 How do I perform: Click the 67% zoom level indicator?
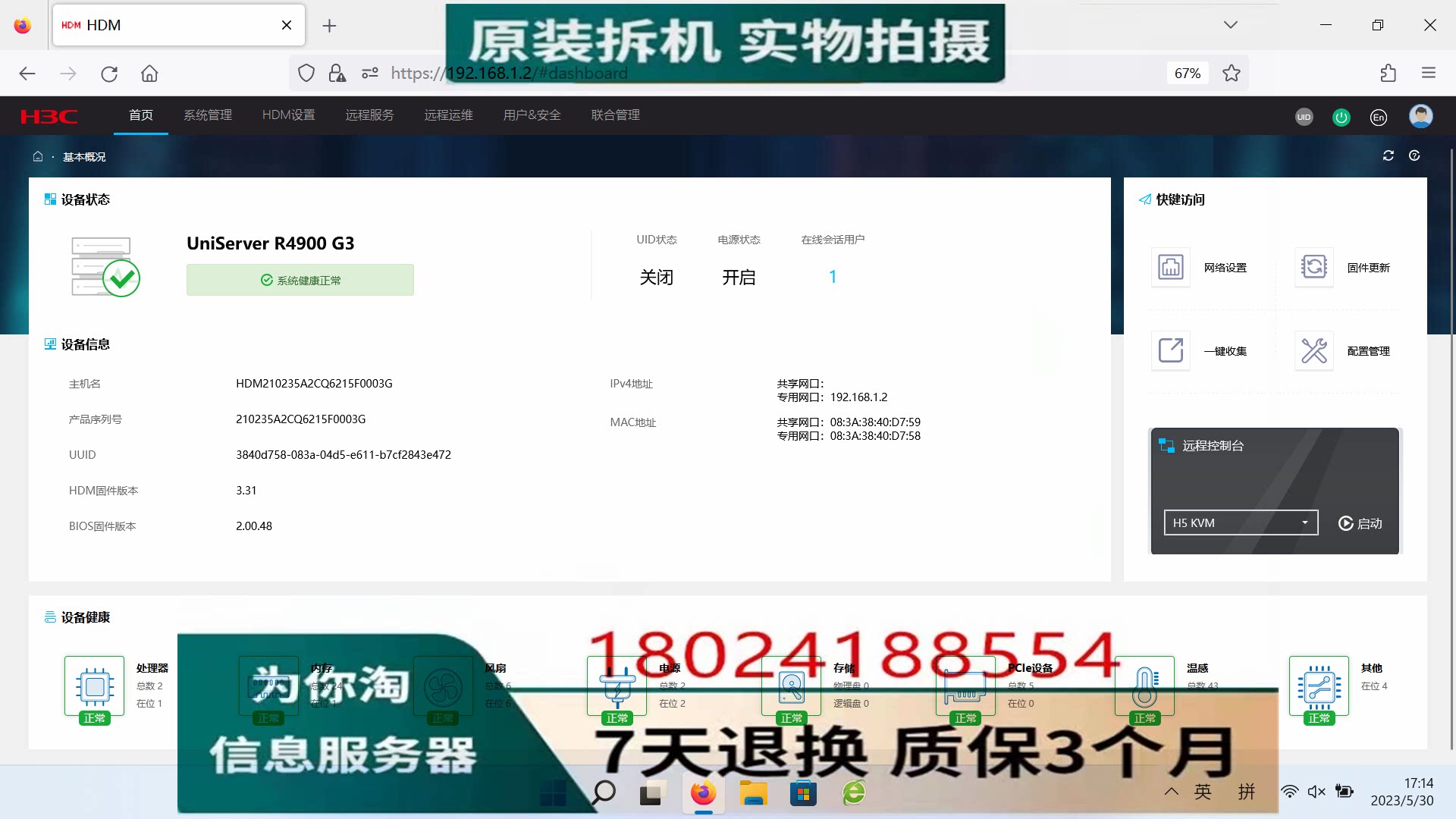point(1188,73)
